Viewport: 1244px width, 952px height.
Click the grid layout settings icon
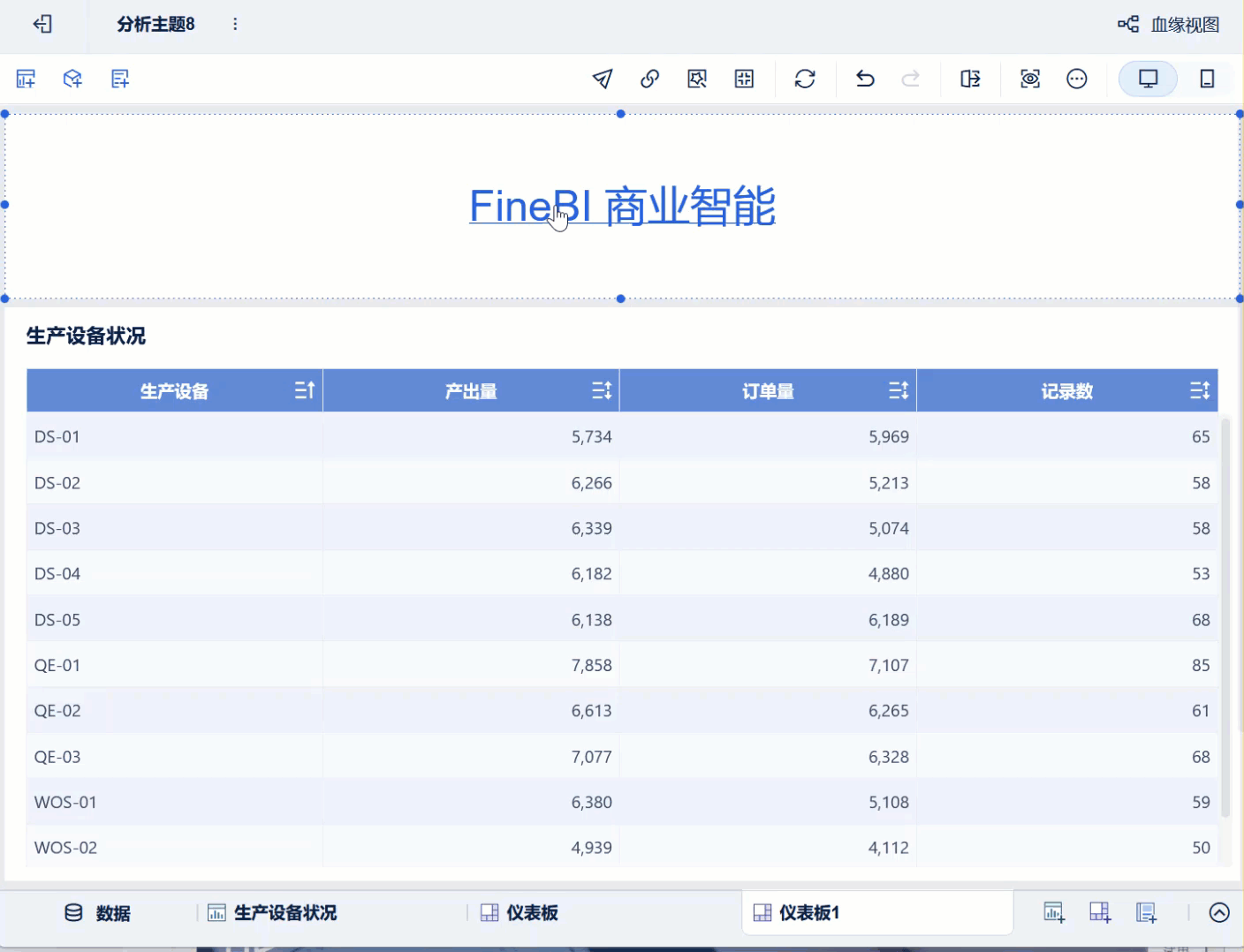pyautogui.click(x=745, y=79)
